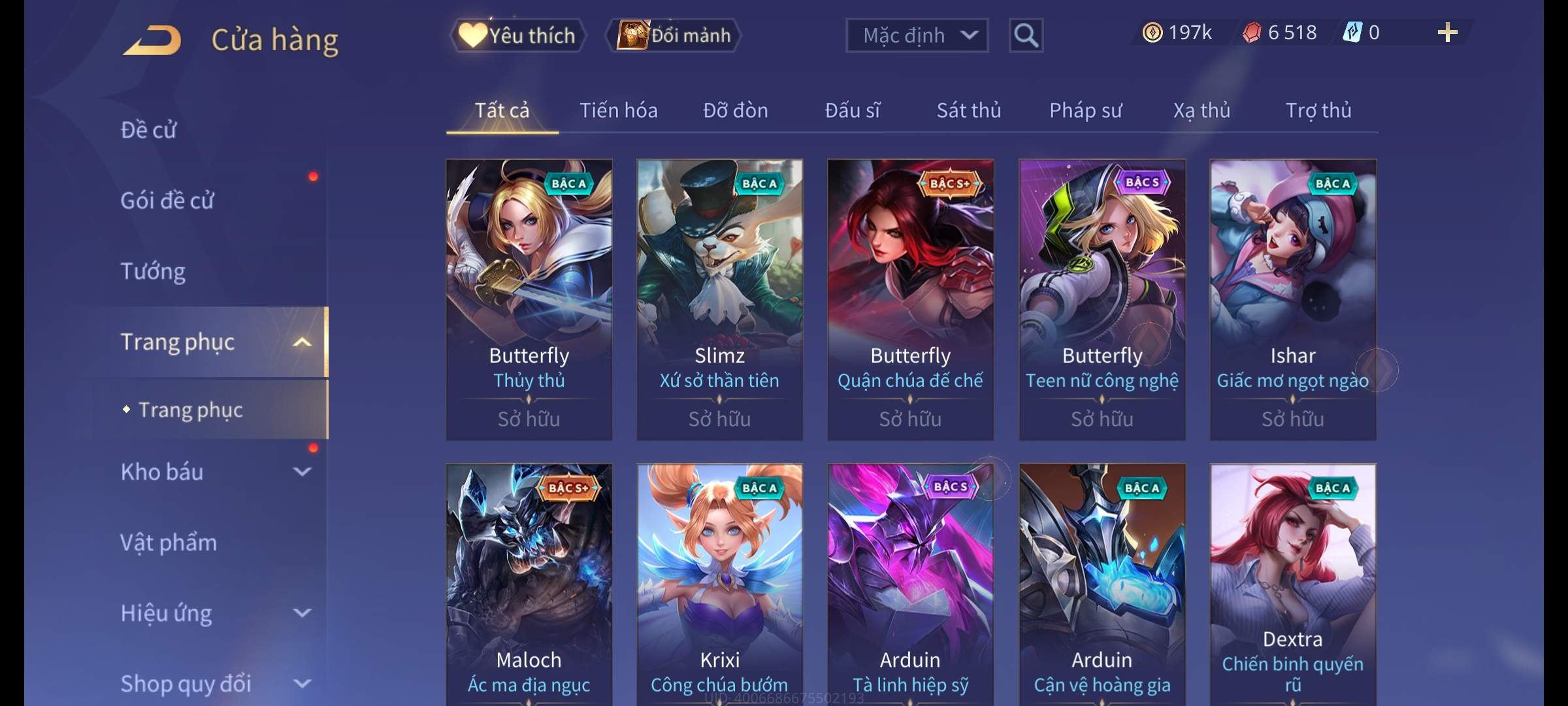
Task: Tap the back arrow icon
Action: click(x=153, y=41)
